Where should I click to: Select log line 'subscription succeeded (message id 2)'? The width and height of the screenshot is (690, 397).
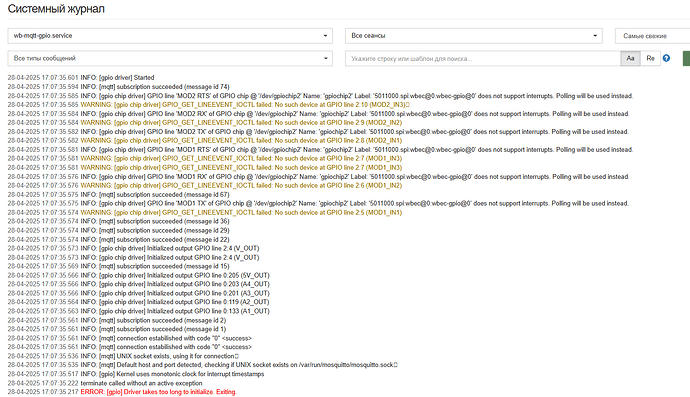coord(117,320)
